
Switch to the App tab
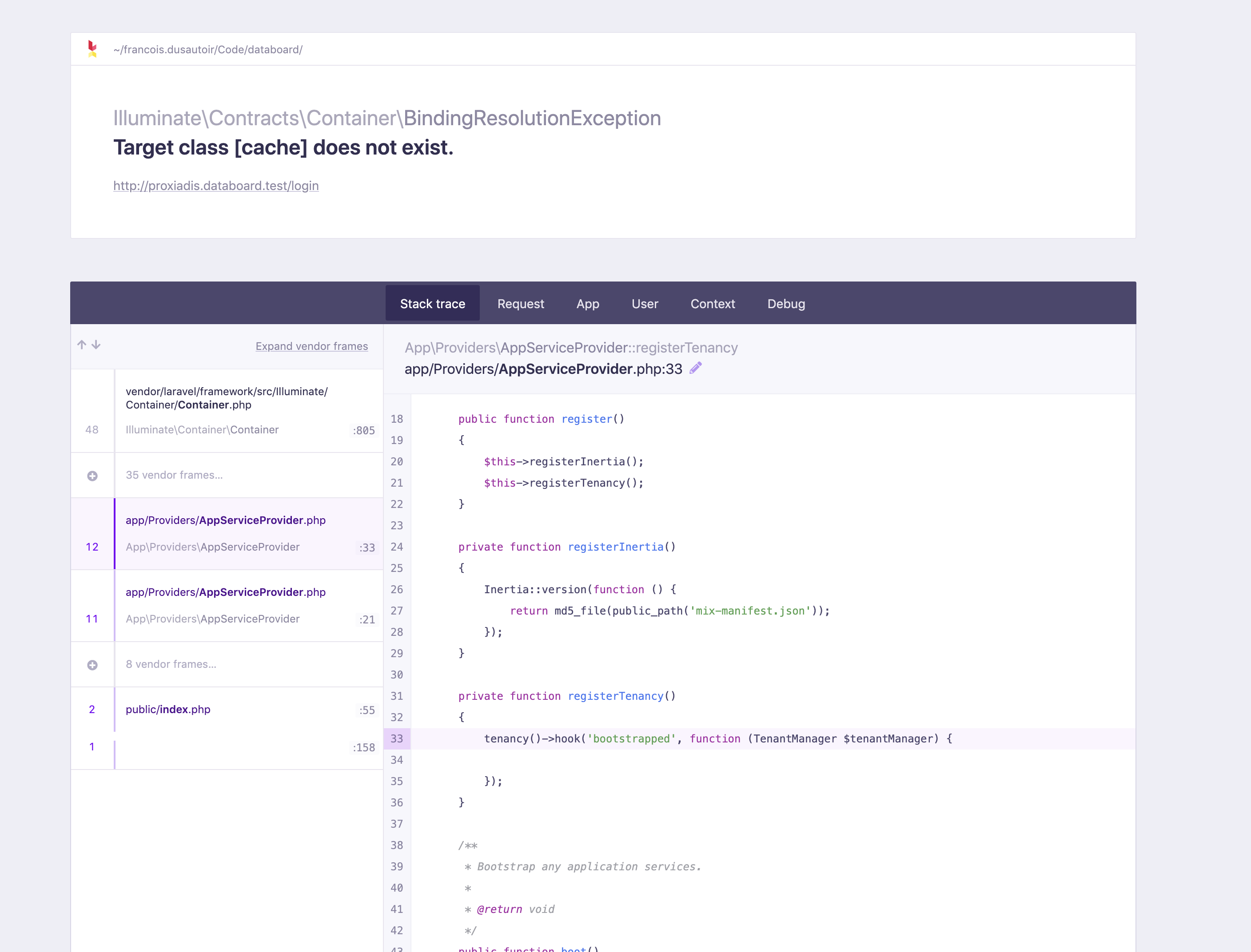[x=587, y=303]
